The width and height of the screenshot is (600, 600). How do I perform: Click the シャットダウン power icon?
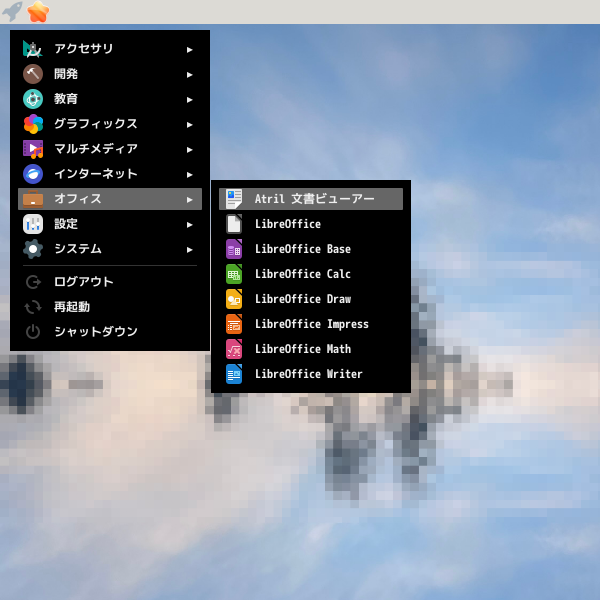tap(33, 332)
